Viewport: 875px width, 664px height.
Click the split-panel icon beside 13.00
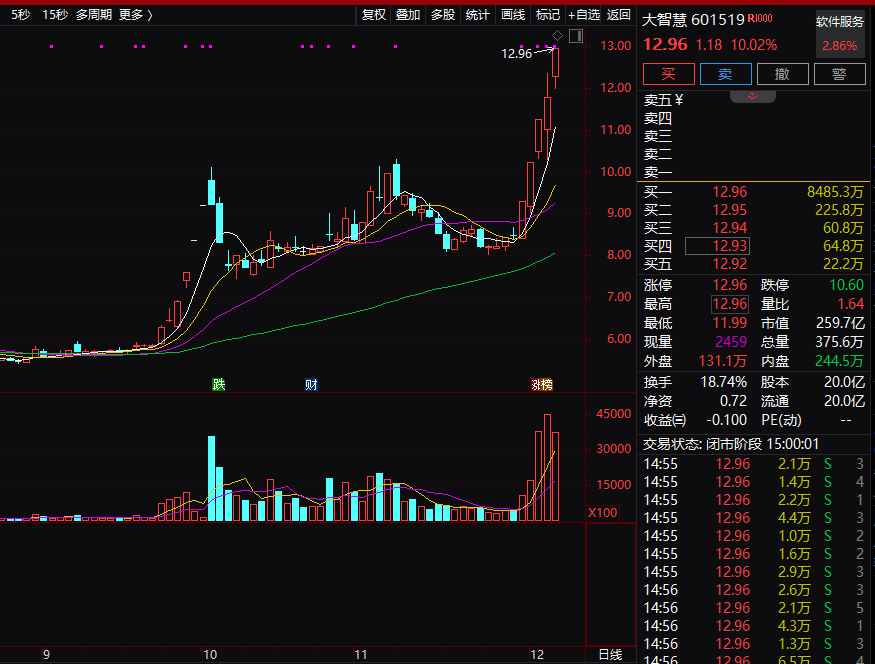click(575, 36)
